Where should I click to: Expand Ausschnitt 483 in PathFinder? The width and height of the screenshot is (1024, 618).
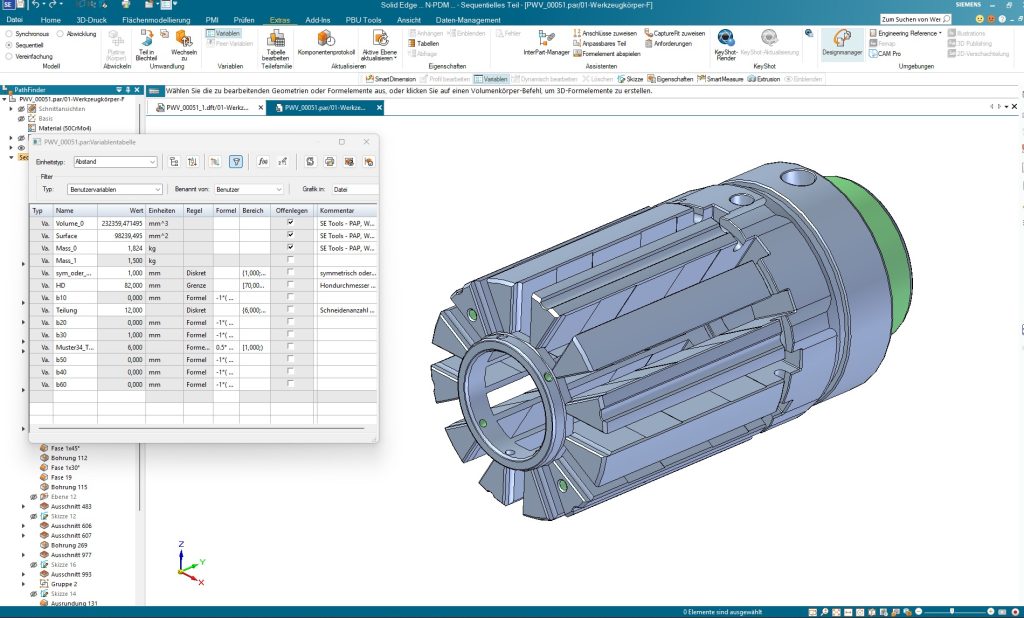pos(24,506)
